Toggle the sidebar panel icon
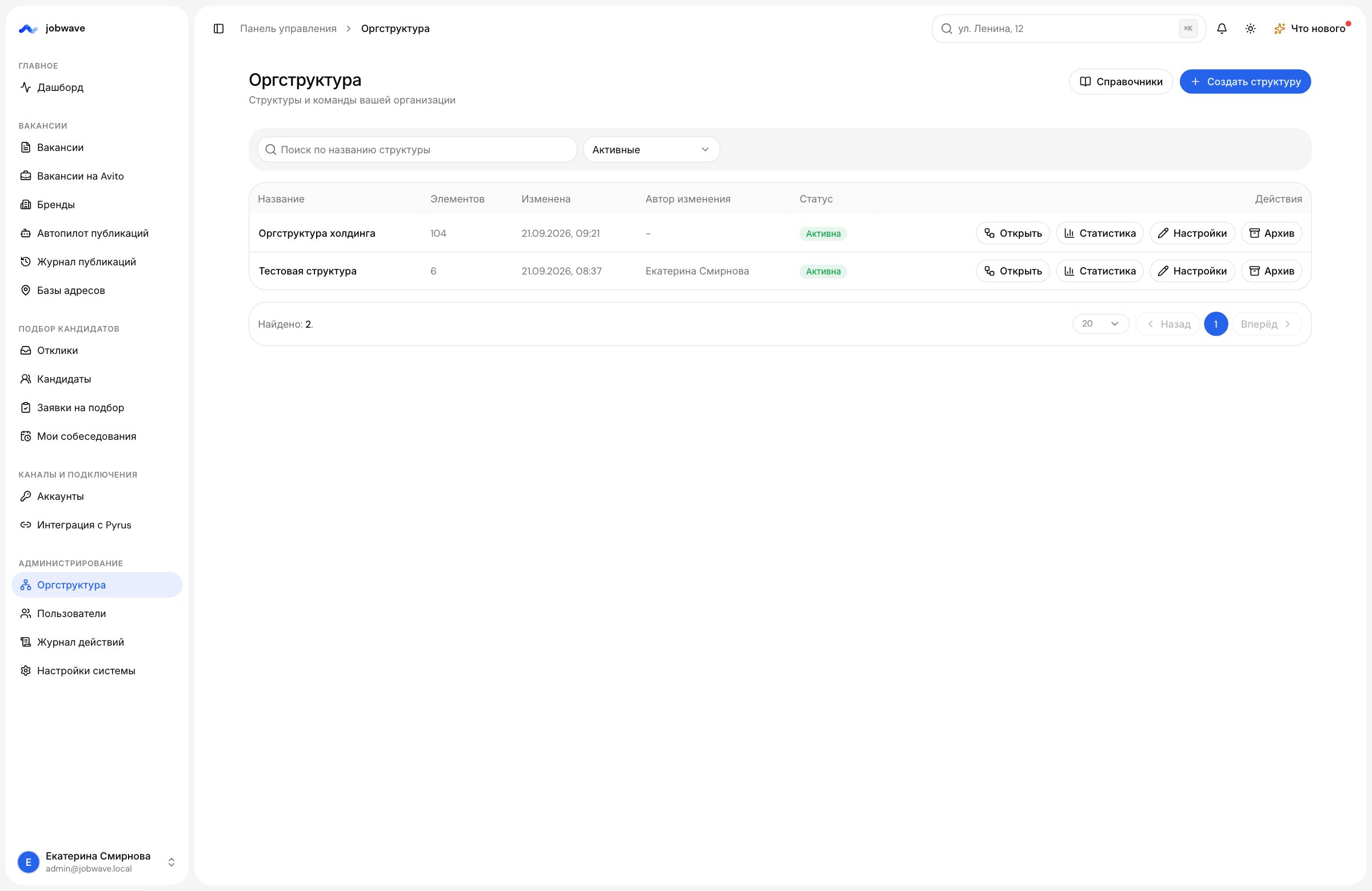This screenshot has height=891, width=1372. [218, 28]
